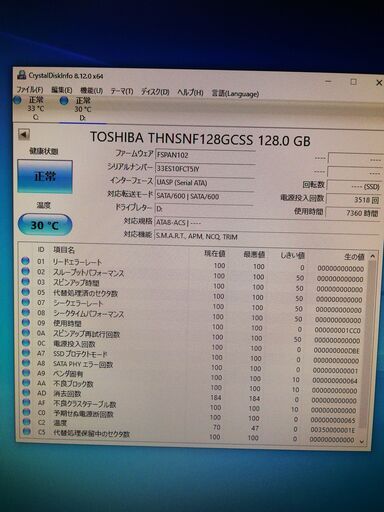Open the 言語(Language) menu

(235, 94)
